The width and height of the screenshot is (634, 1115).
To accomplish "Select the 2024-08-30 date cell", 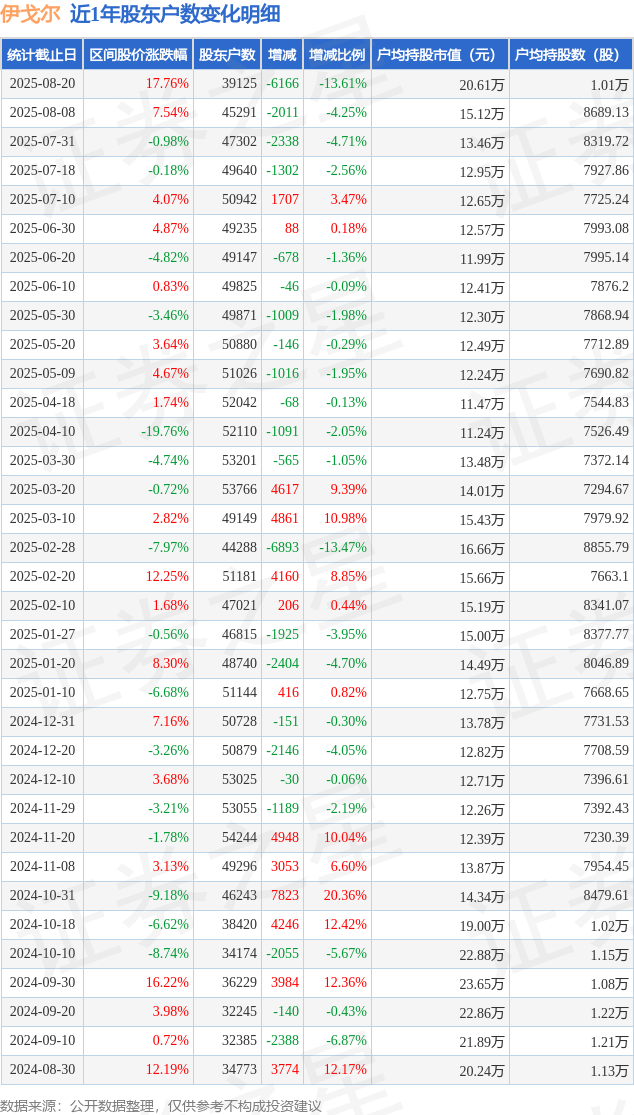I will (42, 1068).
